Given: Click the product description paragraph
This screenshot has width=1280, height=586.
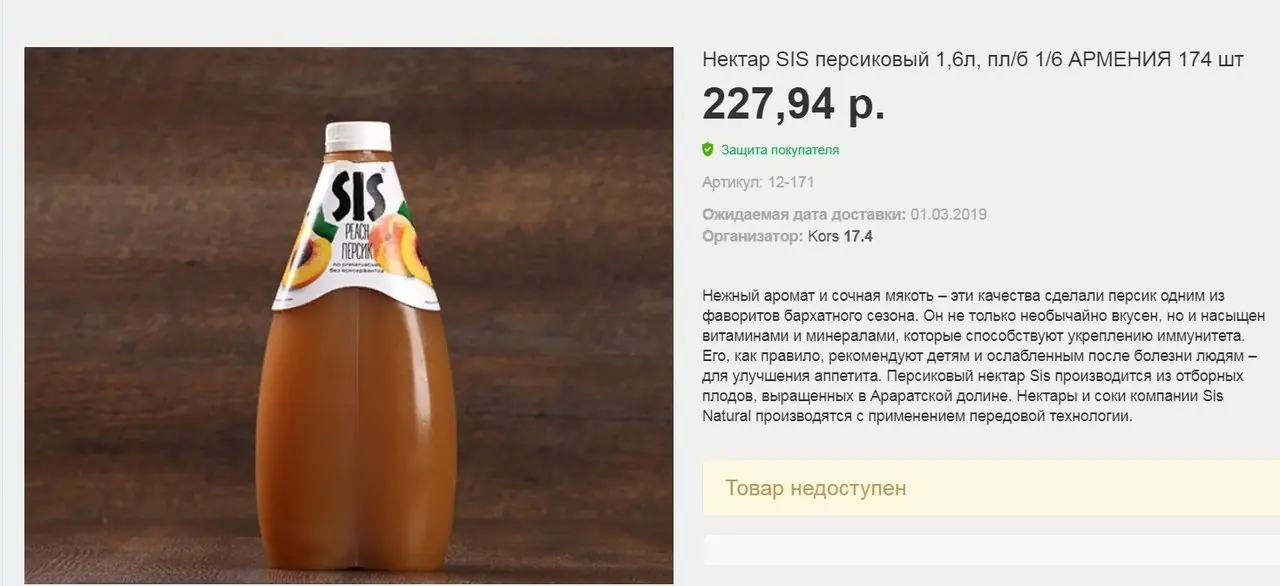Looking at the screenshot, I should (983, 356).
